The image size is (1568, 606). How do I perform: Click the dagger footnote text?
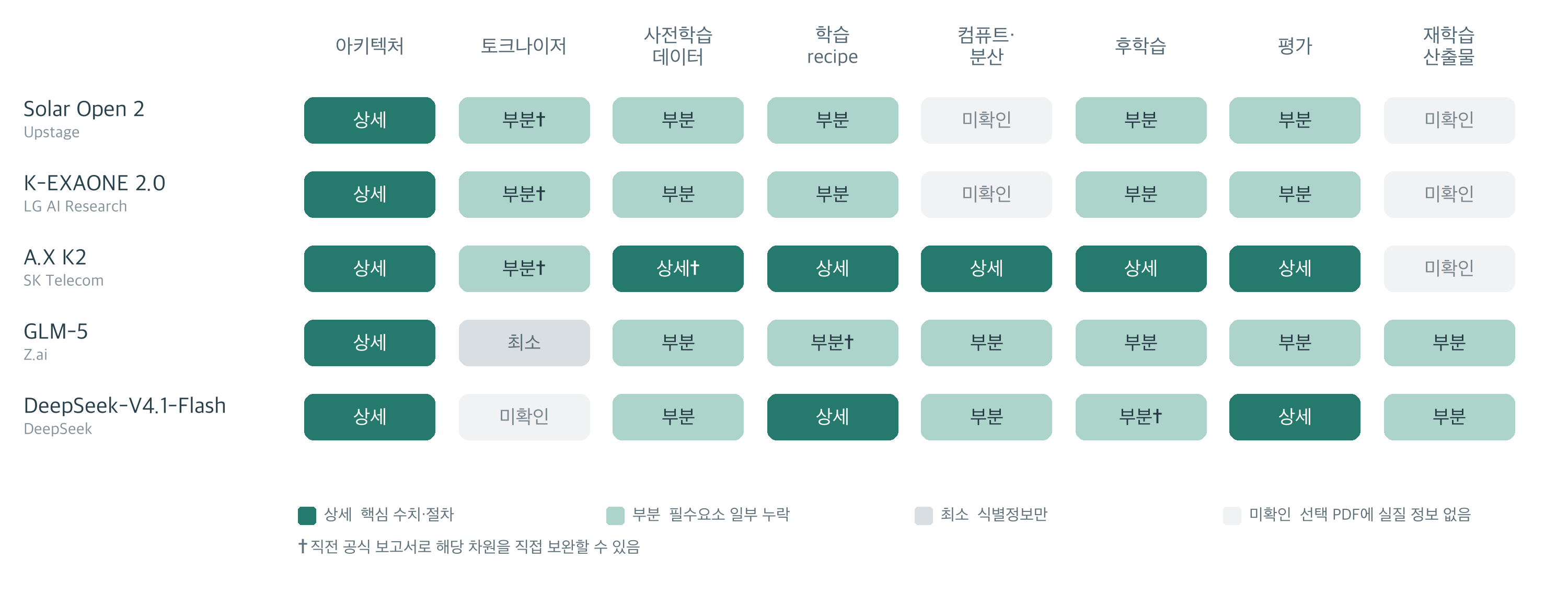tap(469, 547)
